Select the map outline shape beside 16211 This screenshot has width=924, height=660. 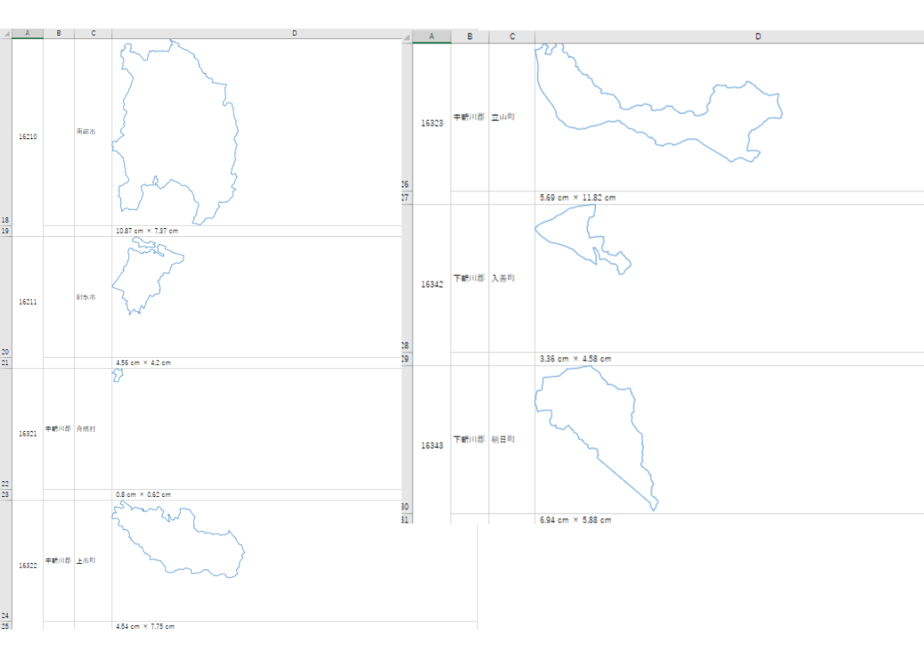click(148, 276)
